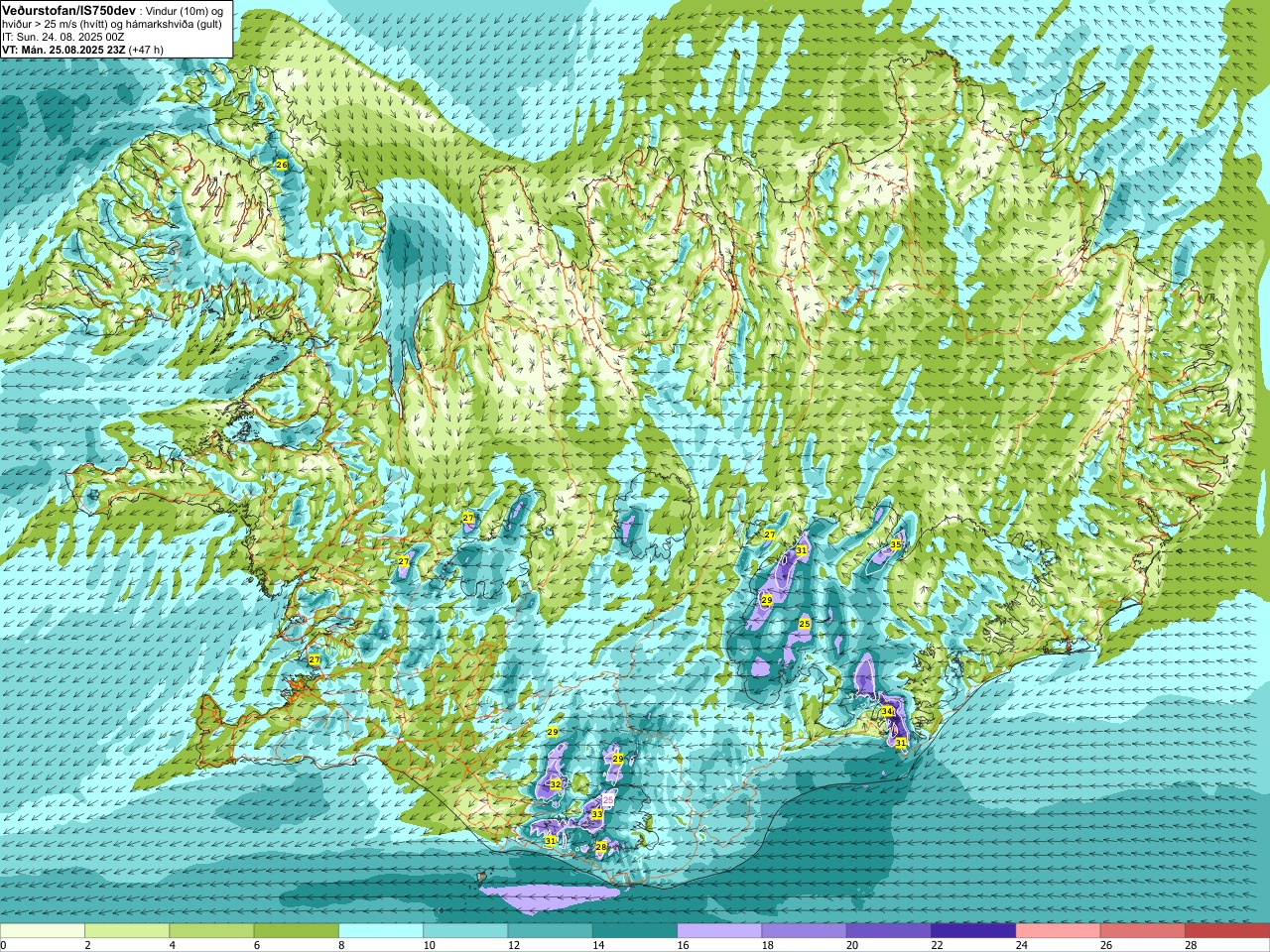Click the legend scale label '14'
Screen dimensions: 1270x952
pyautogui.click(x=597, y=946)
